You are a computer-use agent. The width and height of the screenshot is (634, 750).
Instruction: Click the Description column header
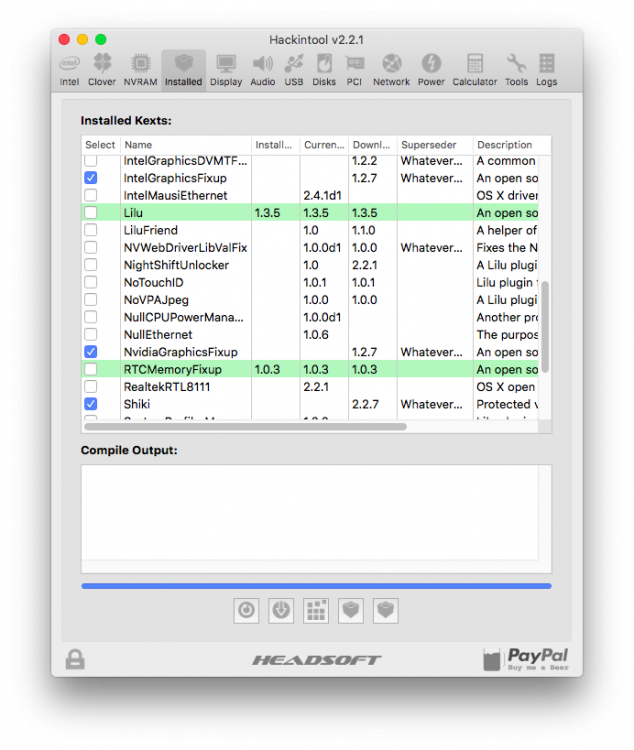click(x=512, y=145)
